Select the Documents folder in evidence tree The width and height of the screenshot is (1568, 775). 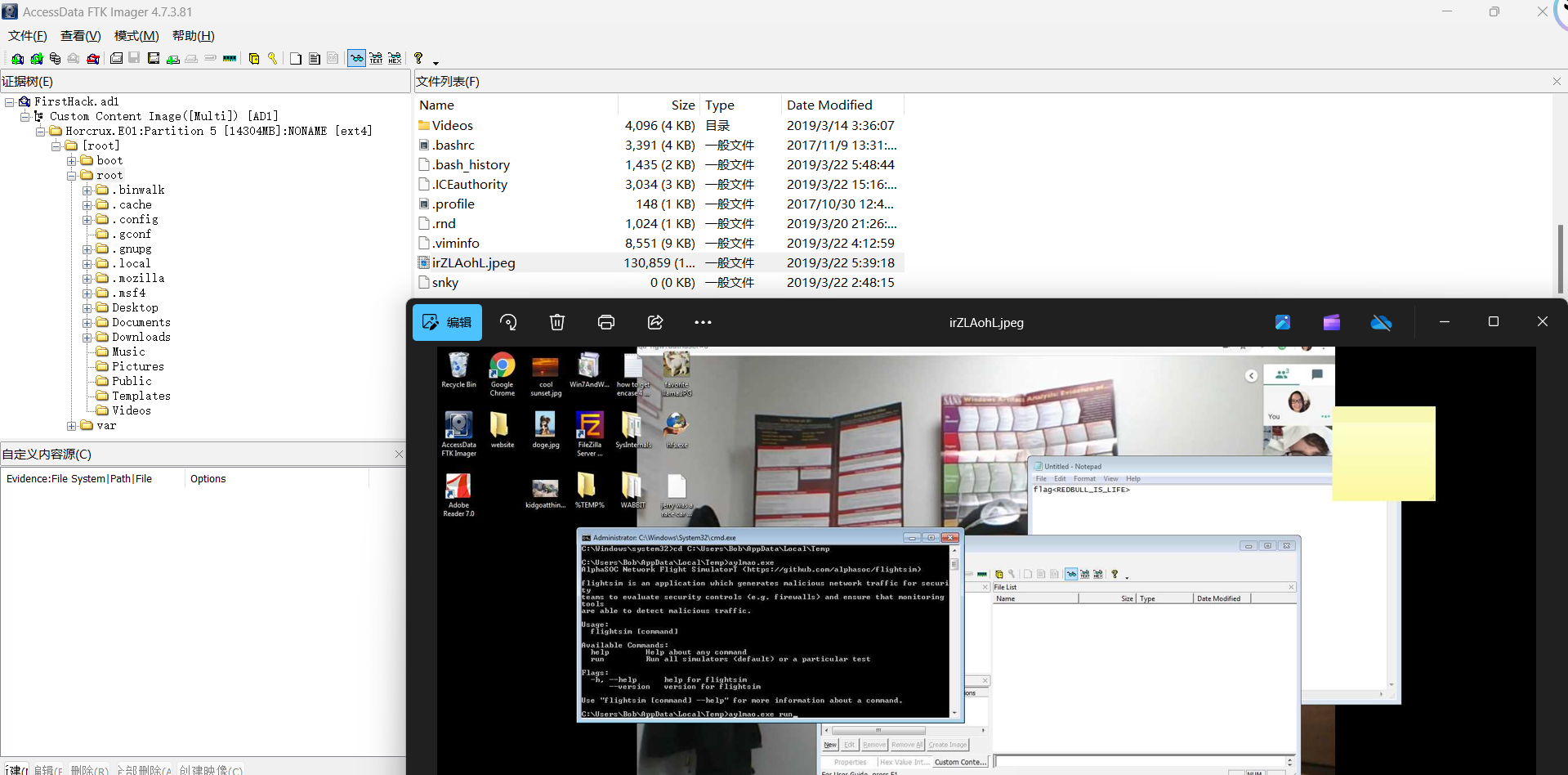141,323
